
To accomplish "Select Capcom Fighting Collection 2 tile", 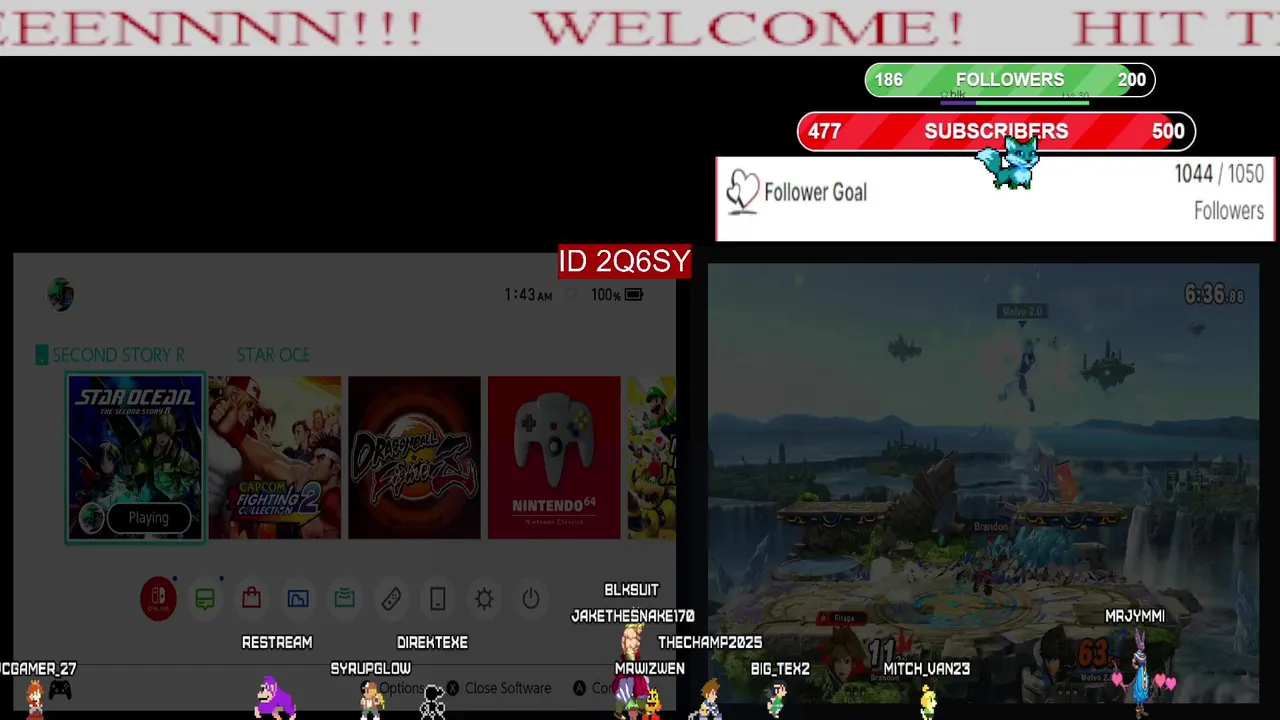I will click(275, 457).
